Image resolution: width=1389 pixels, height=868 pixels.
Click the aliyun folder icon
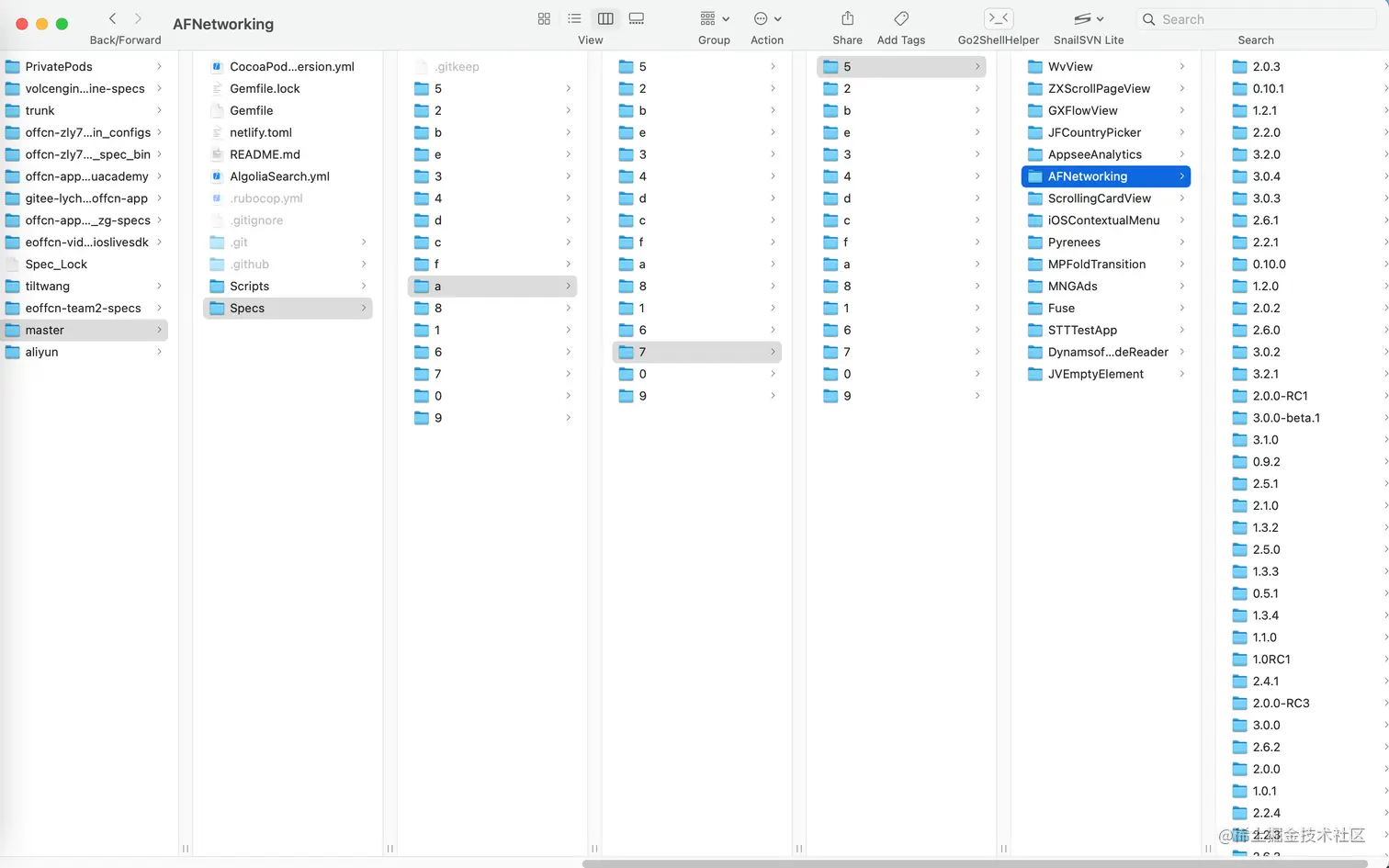point(13,352)
